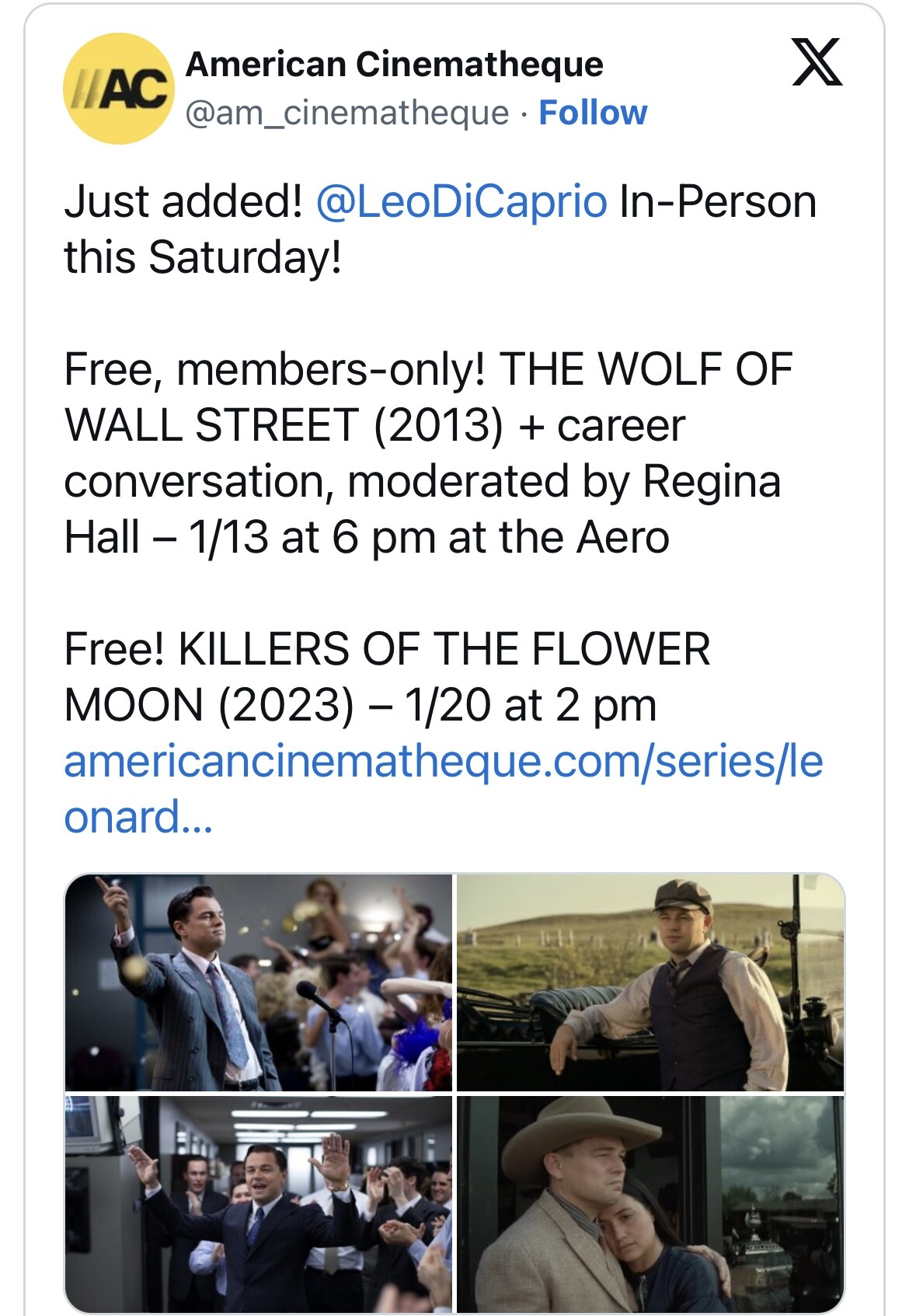Click the yellow AC profile avatar
This screenshot has height=1316, width=909.
(x=118, y=89)
